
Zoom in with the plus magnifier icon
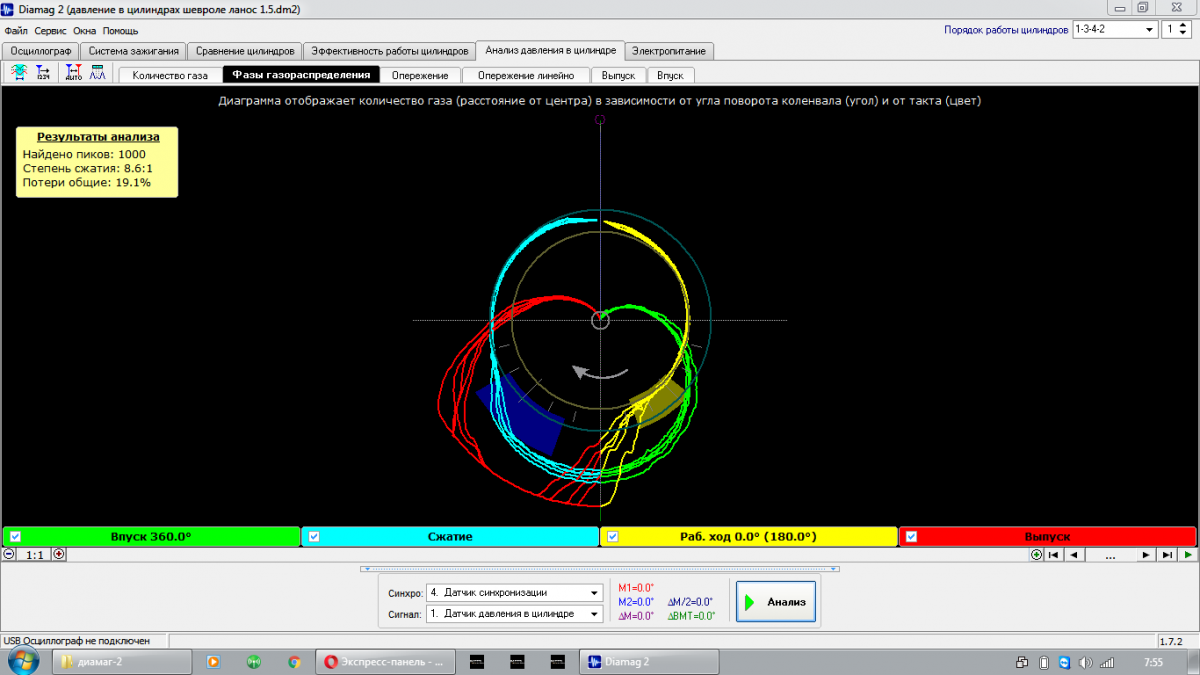pyautogui.click(x=59, y=554)
